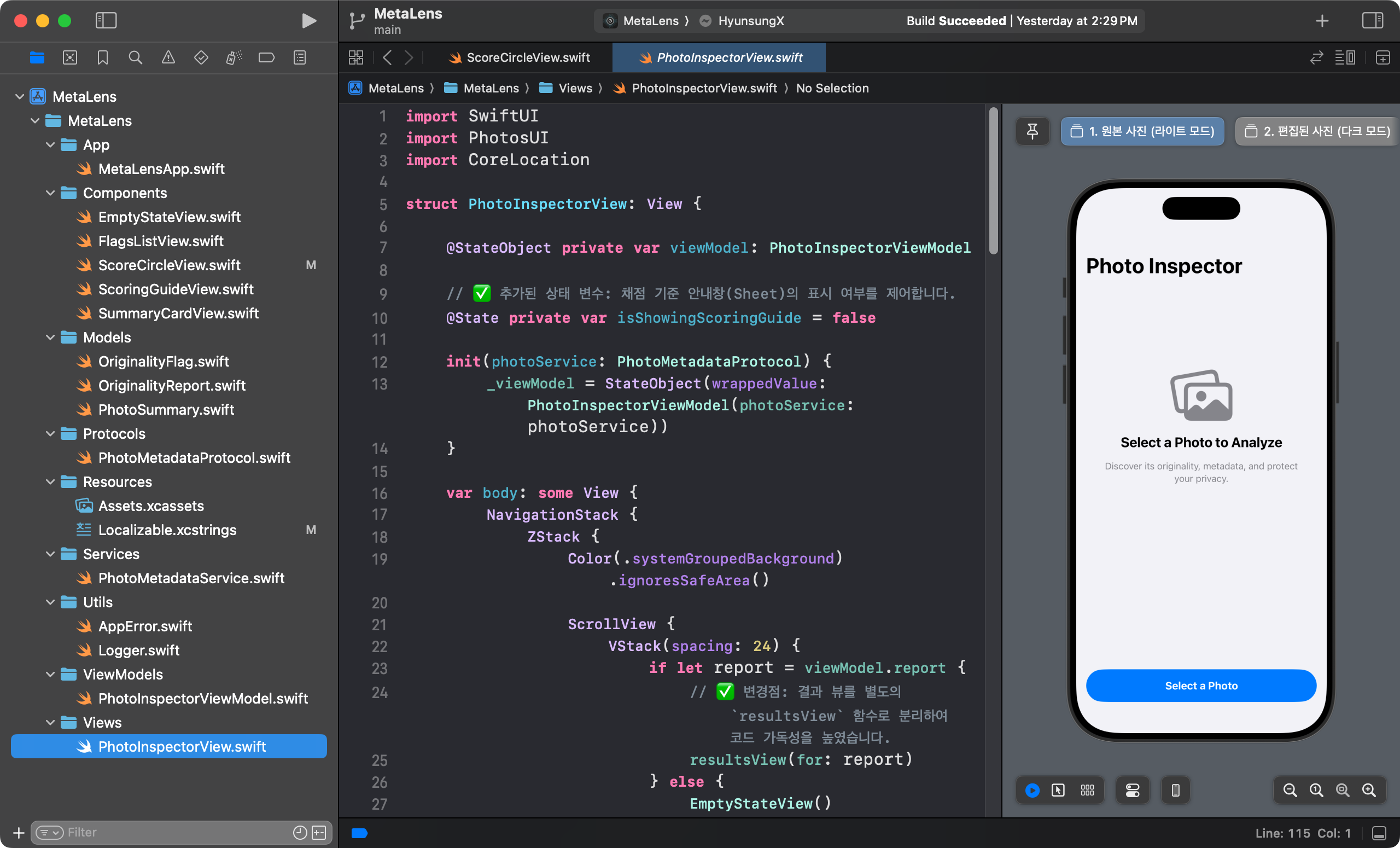Collapse the Resources folder
The height and width of the screenshot is (848, 1400).
coord(50,482)
